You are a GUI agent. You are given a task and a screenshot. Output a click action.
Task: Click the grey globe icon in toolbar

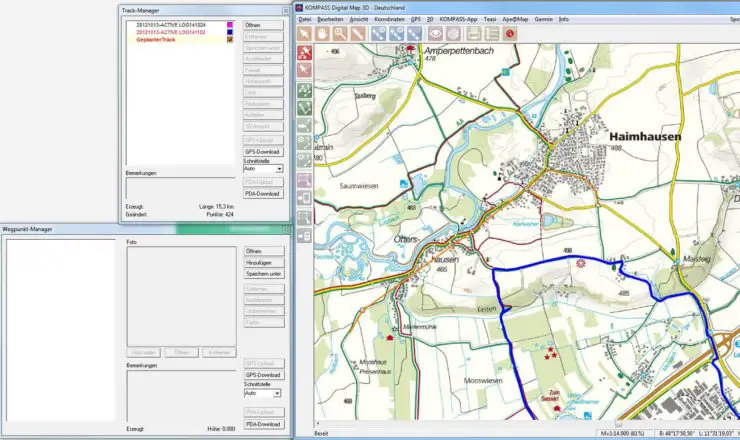pyautogui.click(x=453, y=34)
